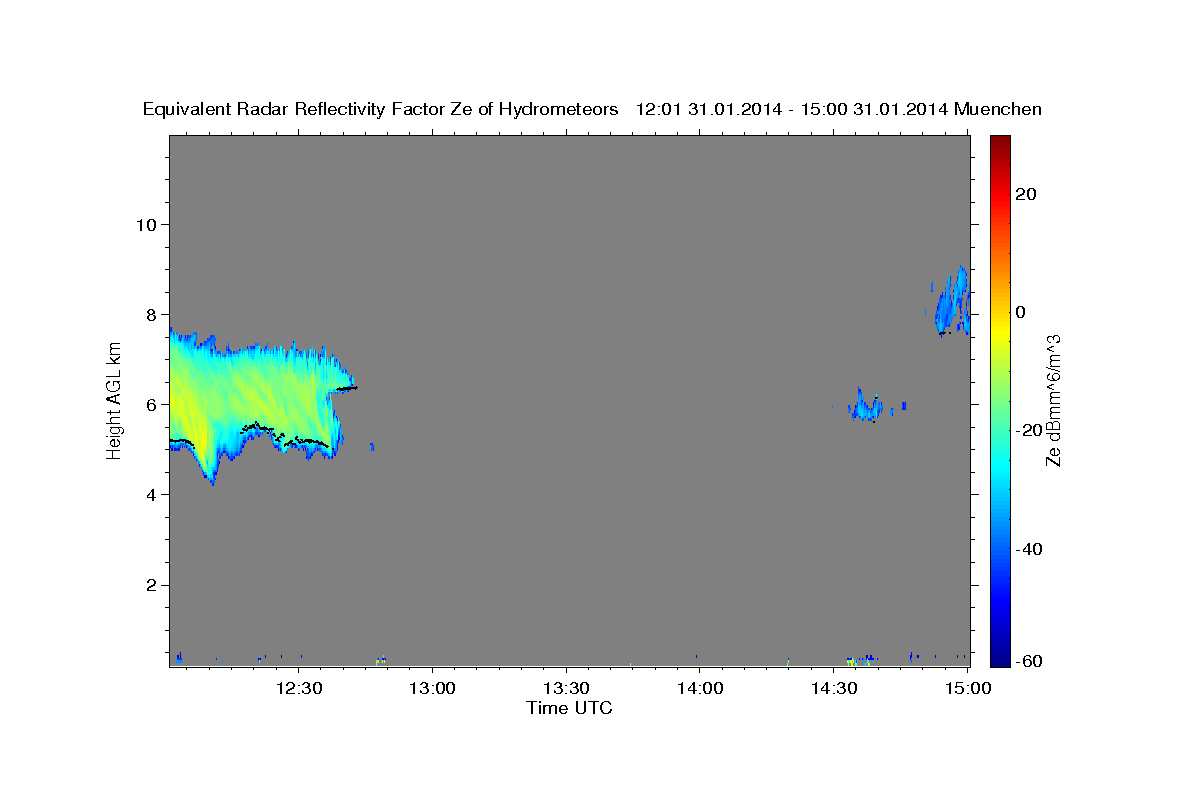Click the '12:30' time tick label
This screenshot has height=800, width=1200.
(x=299, y=689)
